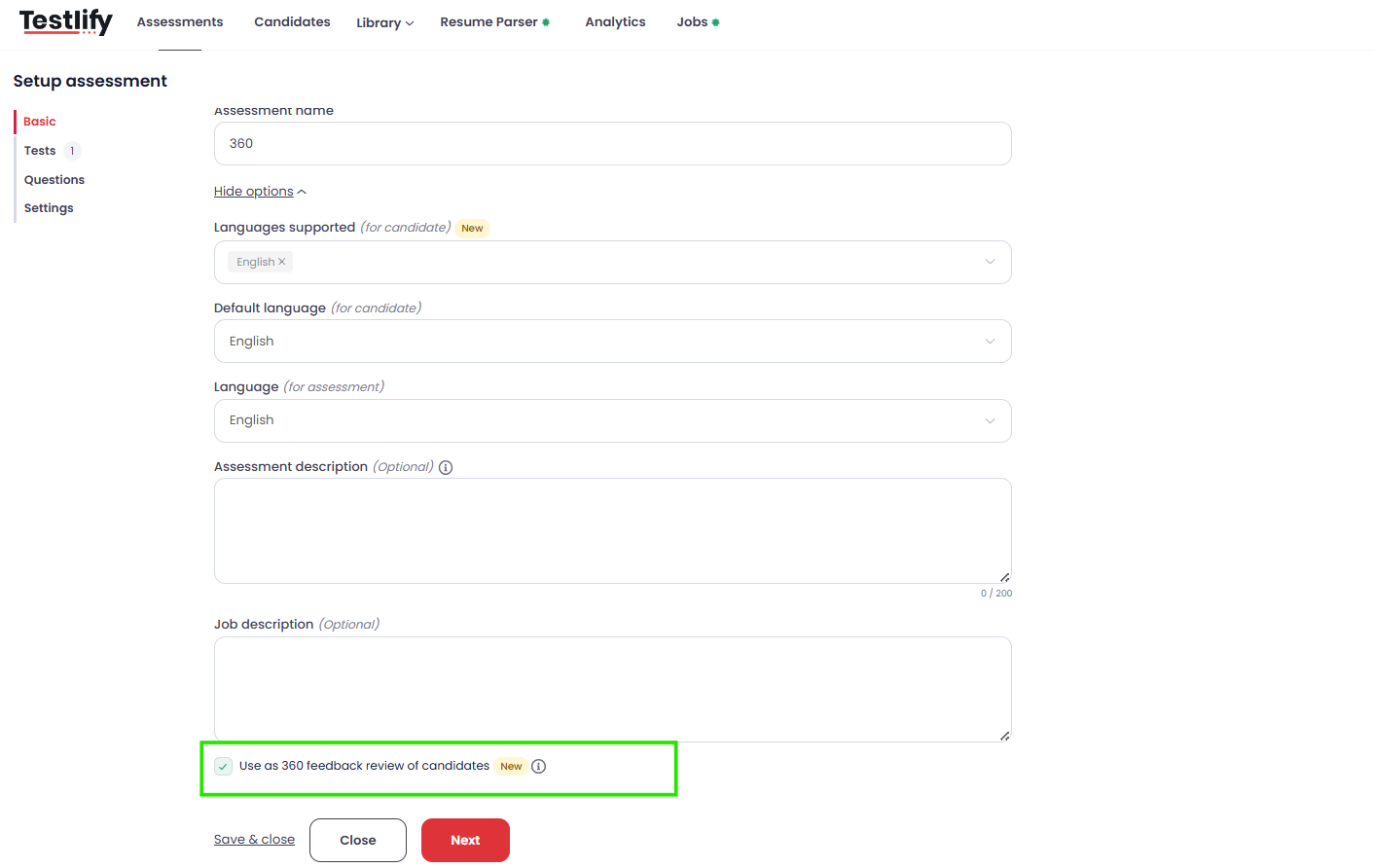Select Tests setup step
1374x868 pixels.
[x=40, y=151]
